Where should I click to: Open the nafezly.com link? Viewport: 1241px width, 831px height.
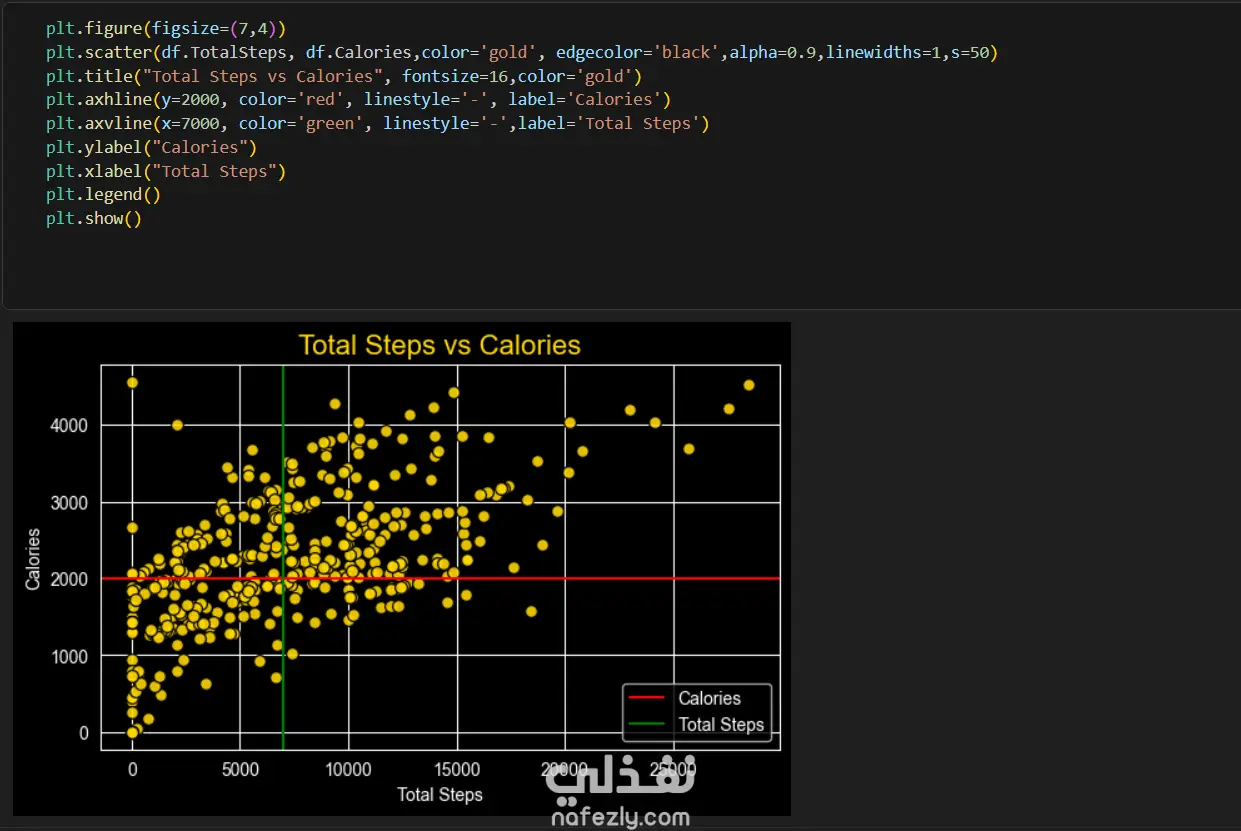[x=620, y=818]
